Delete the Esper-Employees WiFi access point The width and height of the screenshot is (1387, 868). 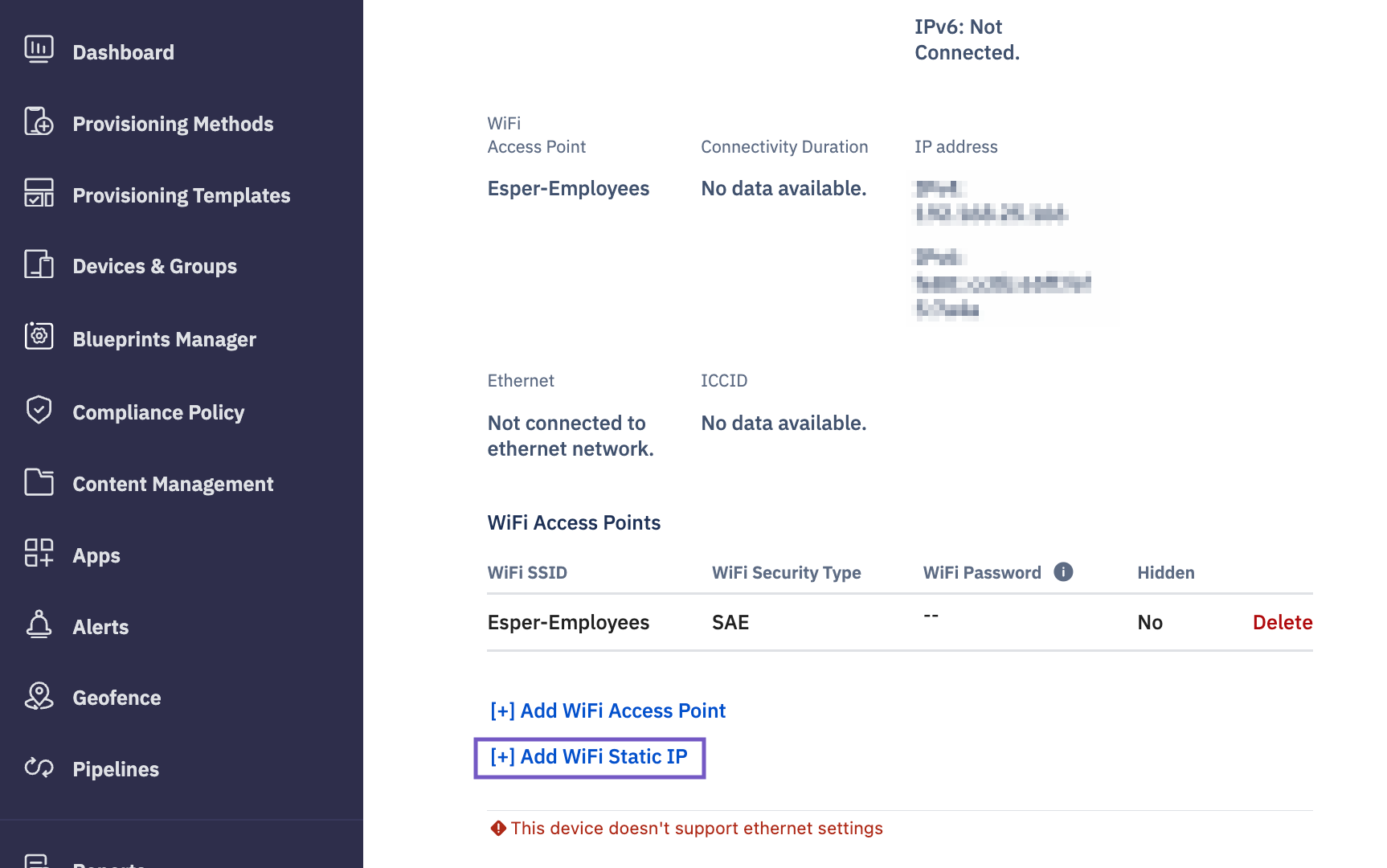point(1282,622)
